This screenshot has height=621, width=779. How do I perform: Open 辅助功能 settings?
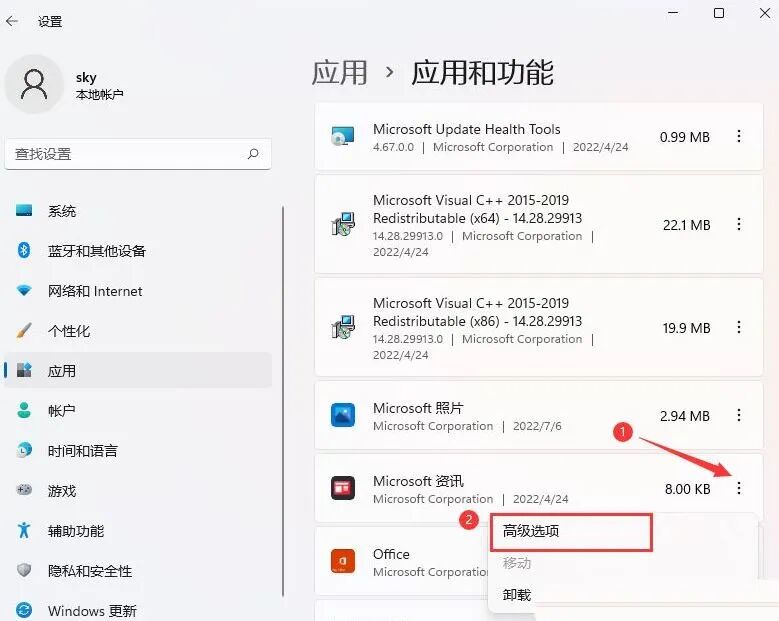[138, 531]
